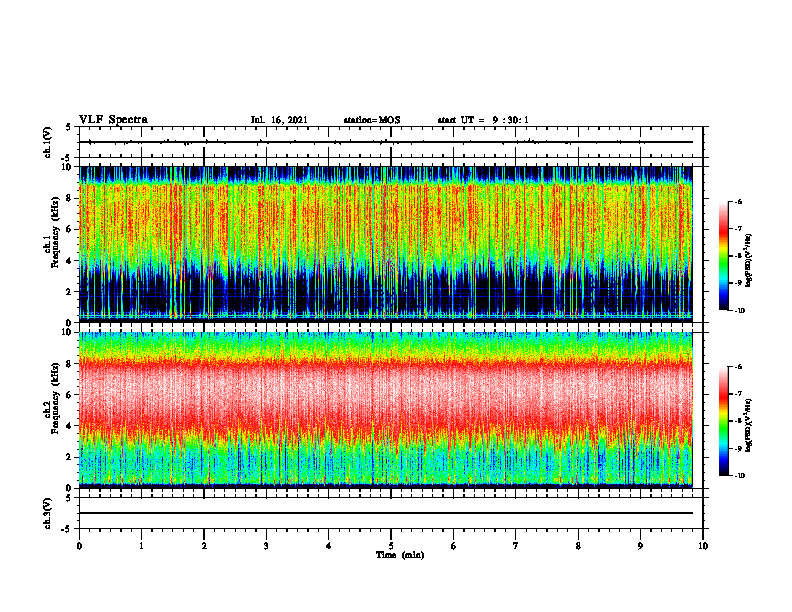Click the "10" kHz tick on ch.2 frequency axis
The image size is (792, 612).
click(x=68, y=332)
